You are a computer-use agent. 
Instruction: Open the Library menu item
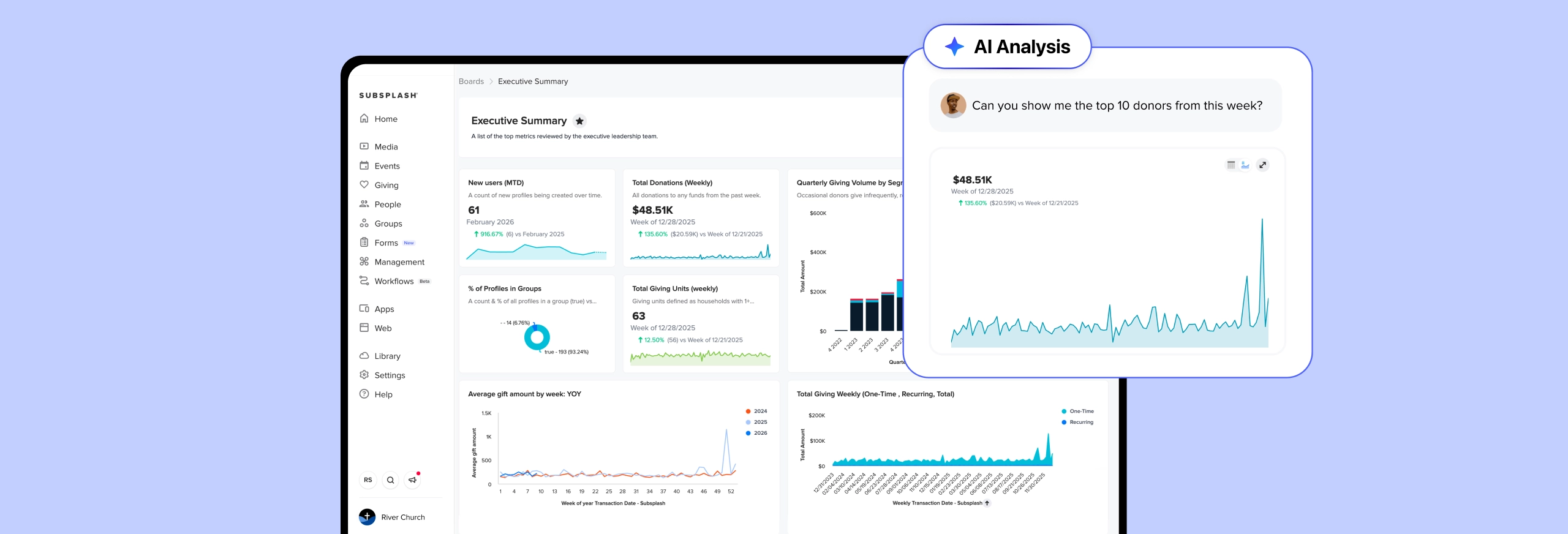coord(387,356)
